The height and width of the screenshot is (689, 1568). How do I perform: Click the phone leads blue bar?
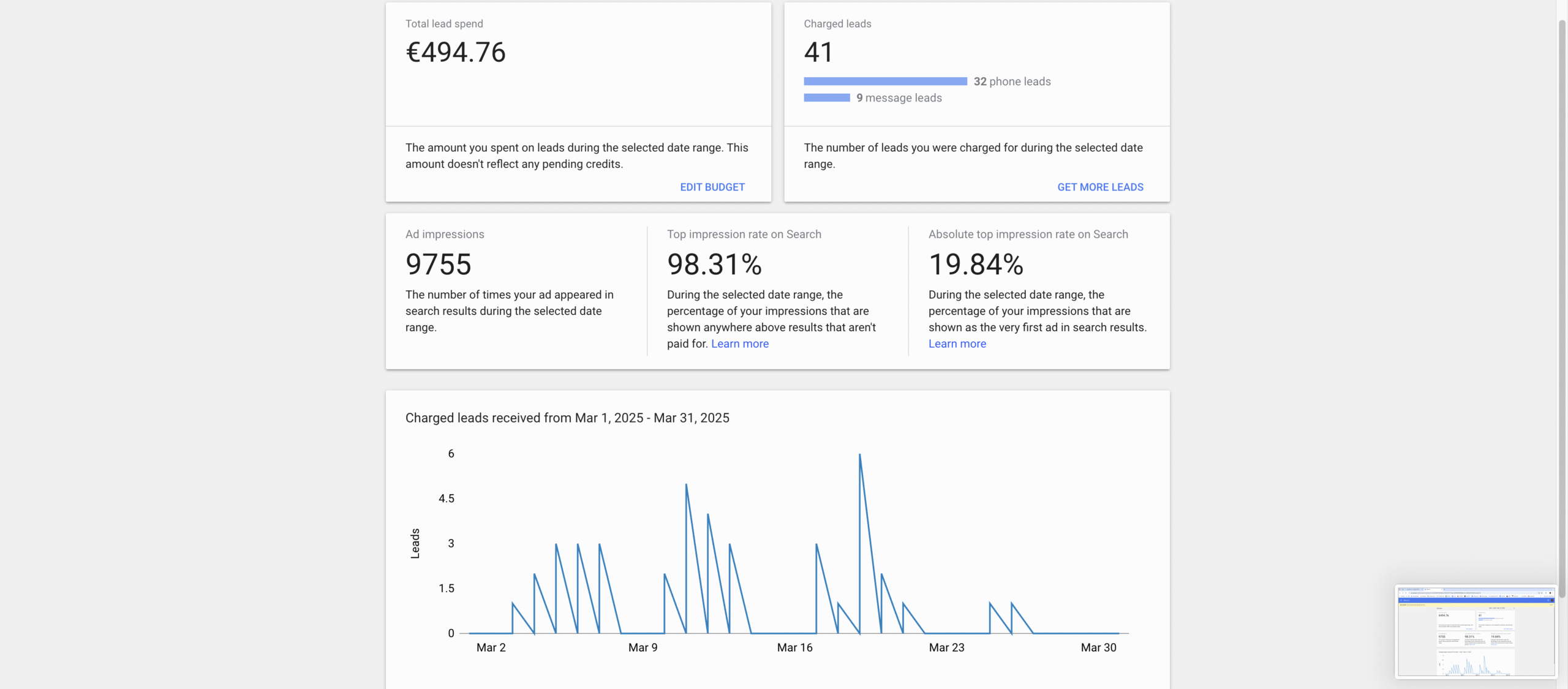pos(884,81)
